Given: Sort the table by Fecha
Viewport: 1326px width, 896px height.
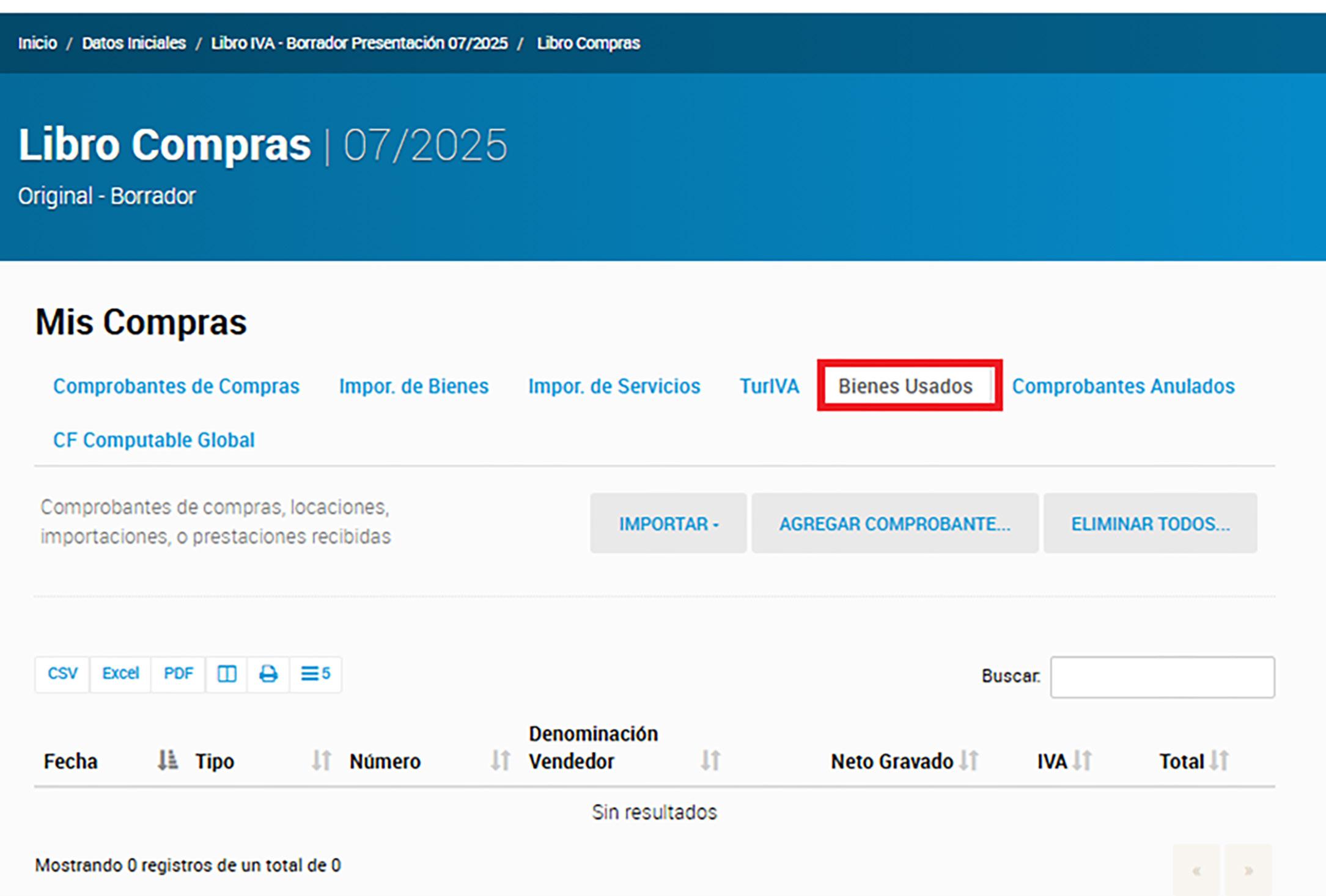Looking at the screenshot, I should point(167,761).
